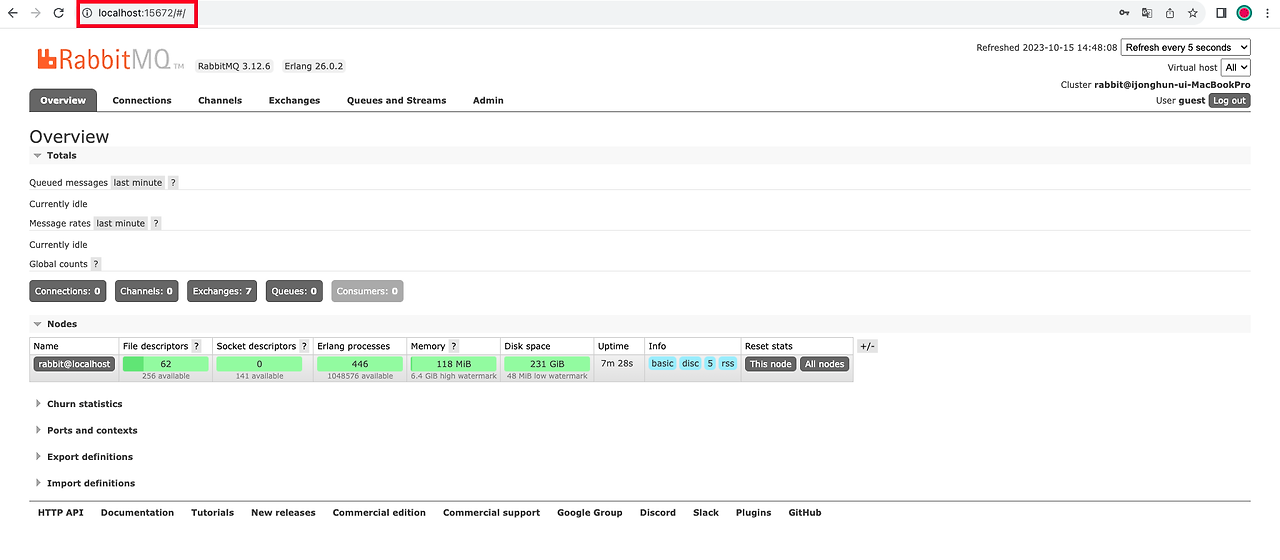The image size is (1280, 560).
Task: Click the Queues: 0 count button
Action: tap(294, 291)
